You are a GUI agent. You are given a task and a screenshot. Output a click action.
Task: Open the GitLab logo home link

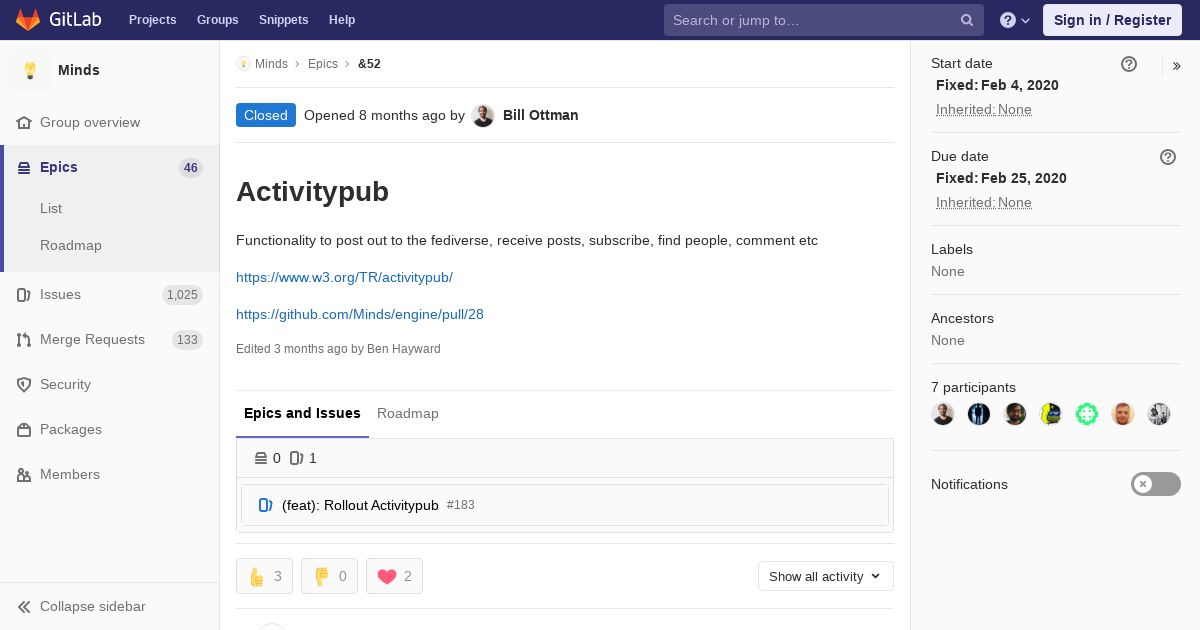[x=58, y=20]
